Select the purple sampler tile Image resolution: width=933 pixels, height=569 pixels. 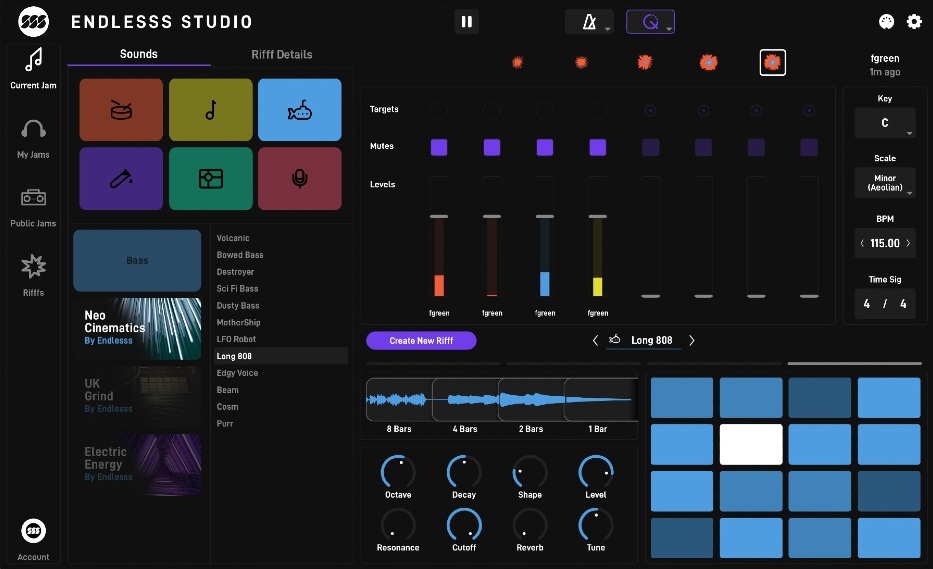[x=121, y=179]
